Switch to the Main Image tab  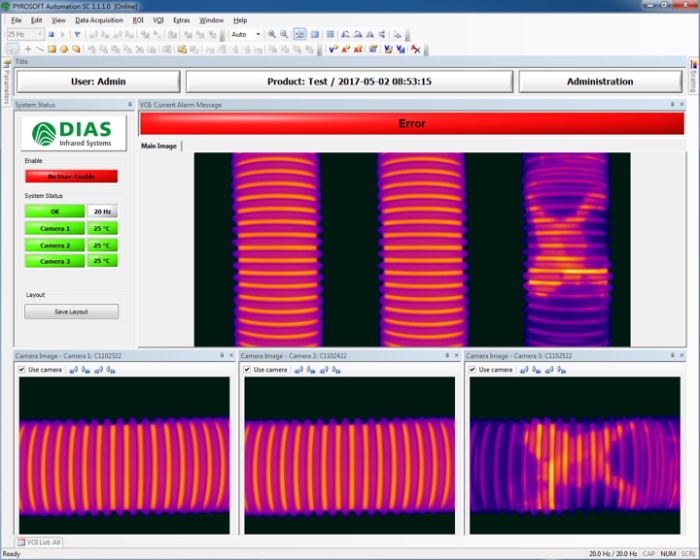[159, 146]
